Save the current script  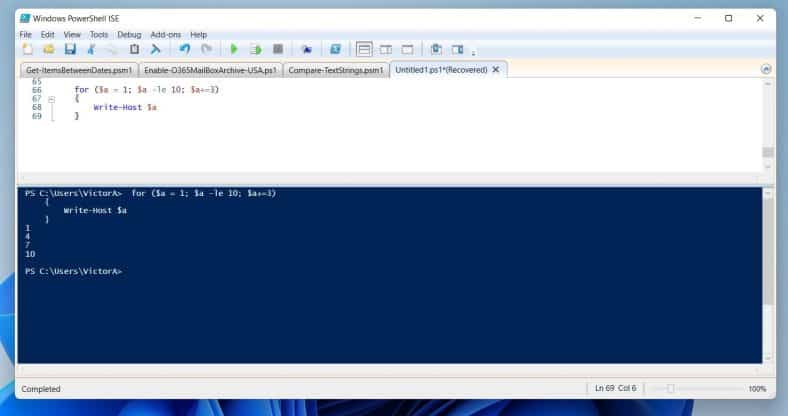click(70, 49)
